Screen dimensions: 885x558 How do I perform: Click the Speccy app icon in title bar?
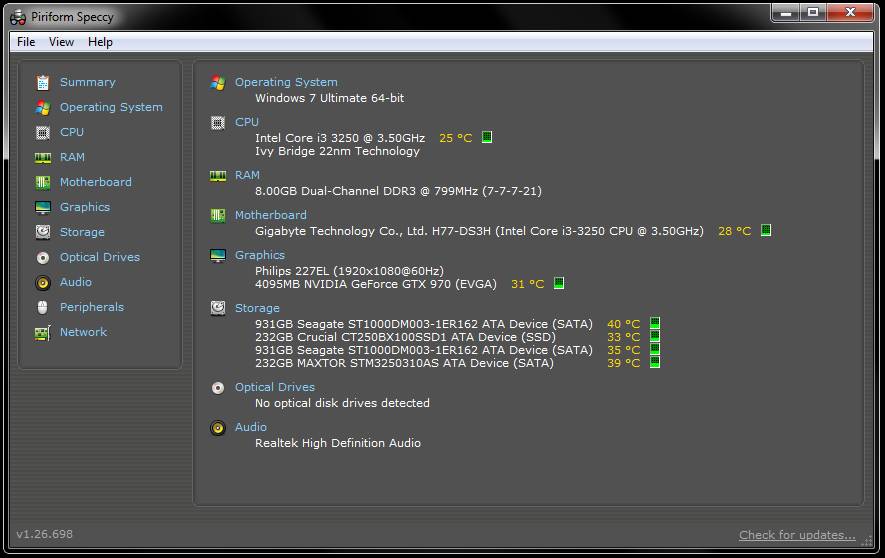18,17
